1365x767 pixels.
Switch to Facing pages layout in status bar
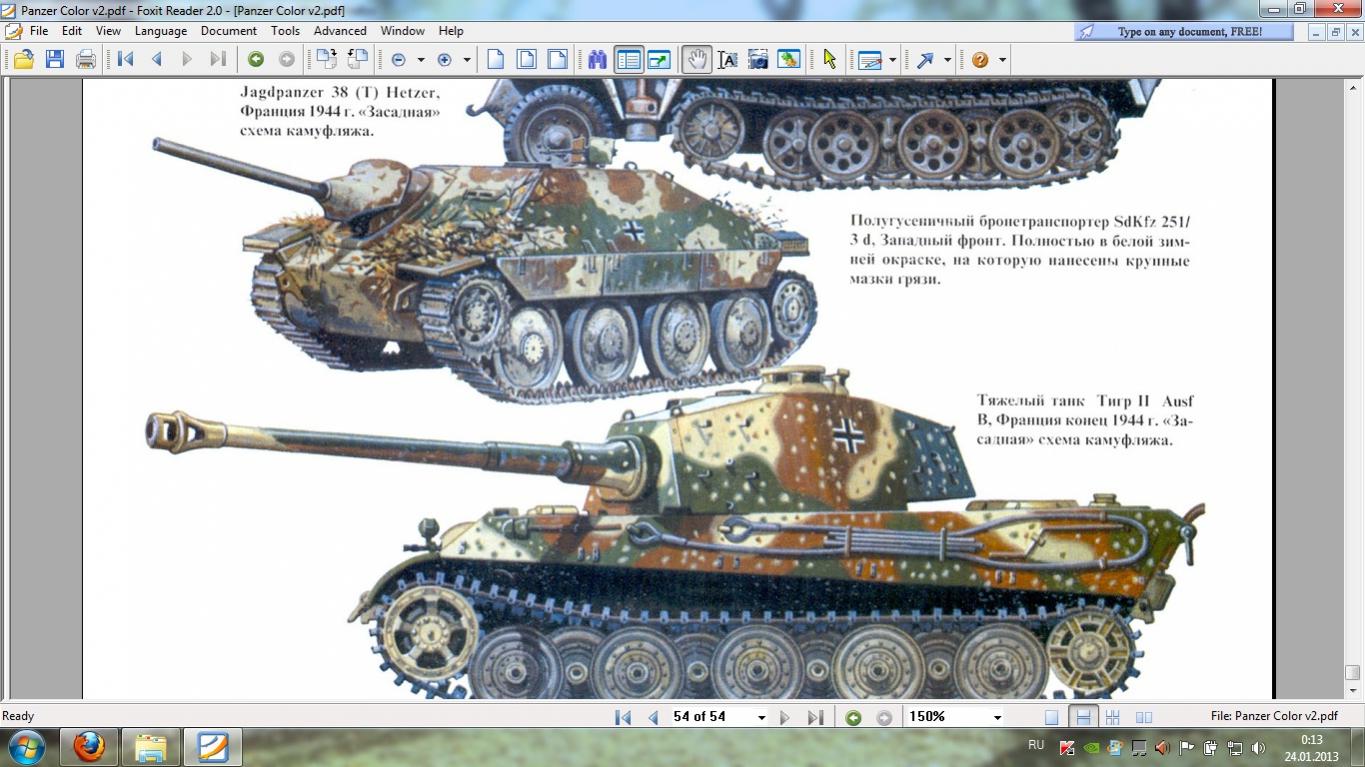(x=1144, y=717)
